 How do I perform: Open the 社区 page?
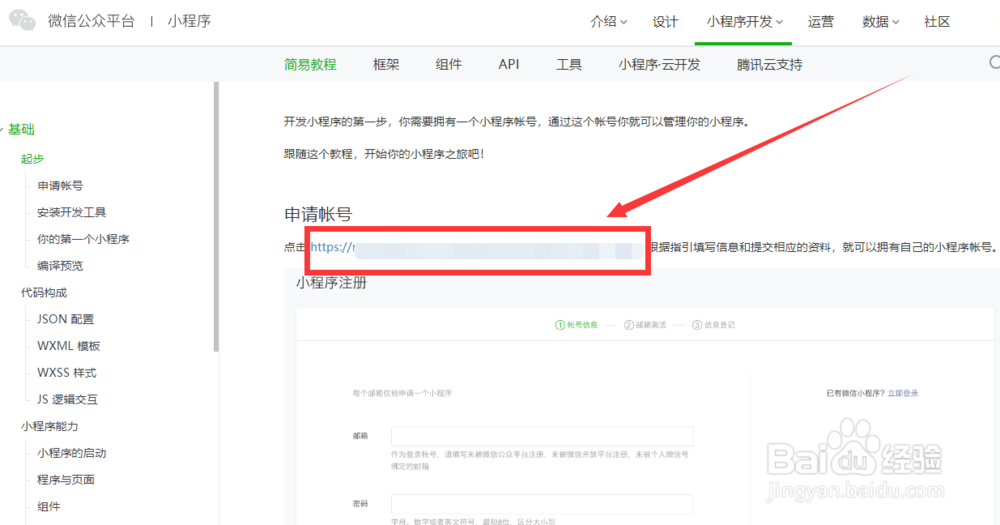[937, 22]
